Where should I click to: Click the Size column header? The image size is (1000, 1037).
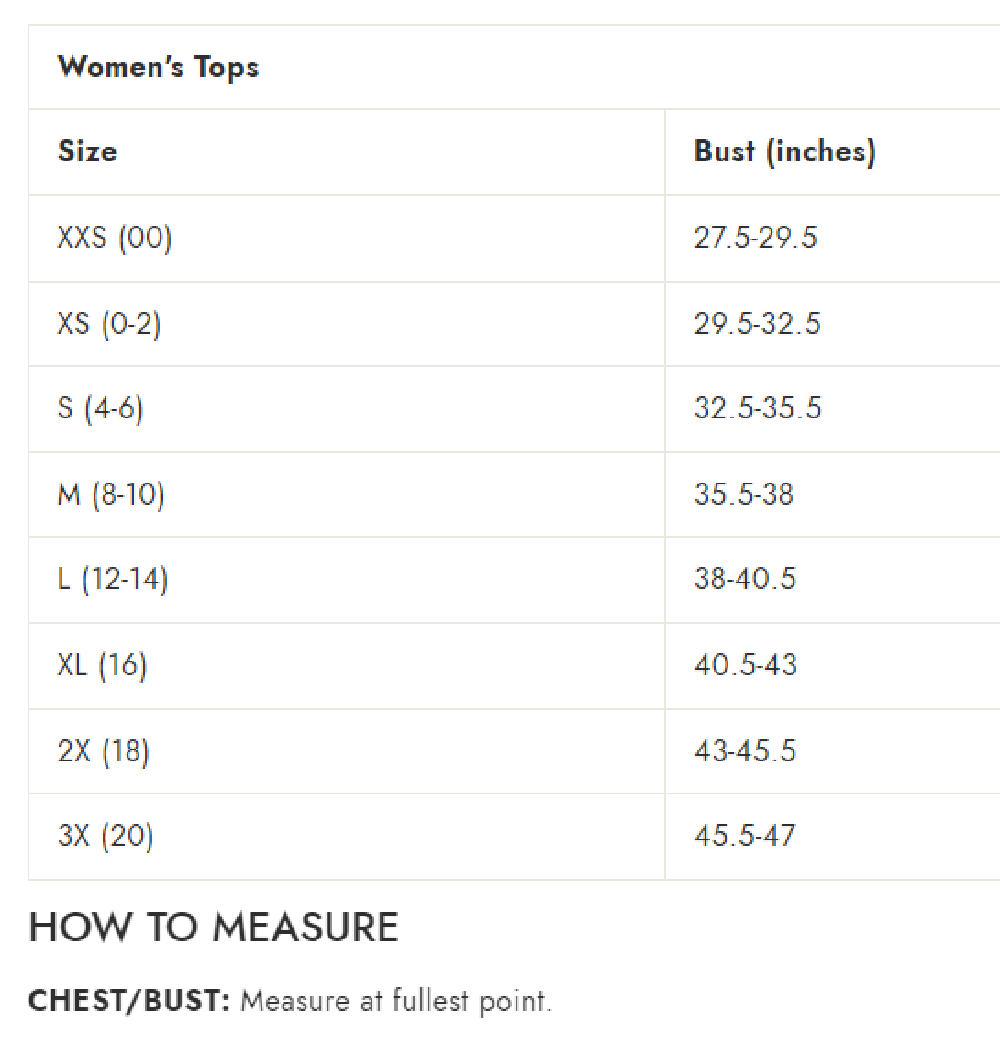(x=88, y=151)
